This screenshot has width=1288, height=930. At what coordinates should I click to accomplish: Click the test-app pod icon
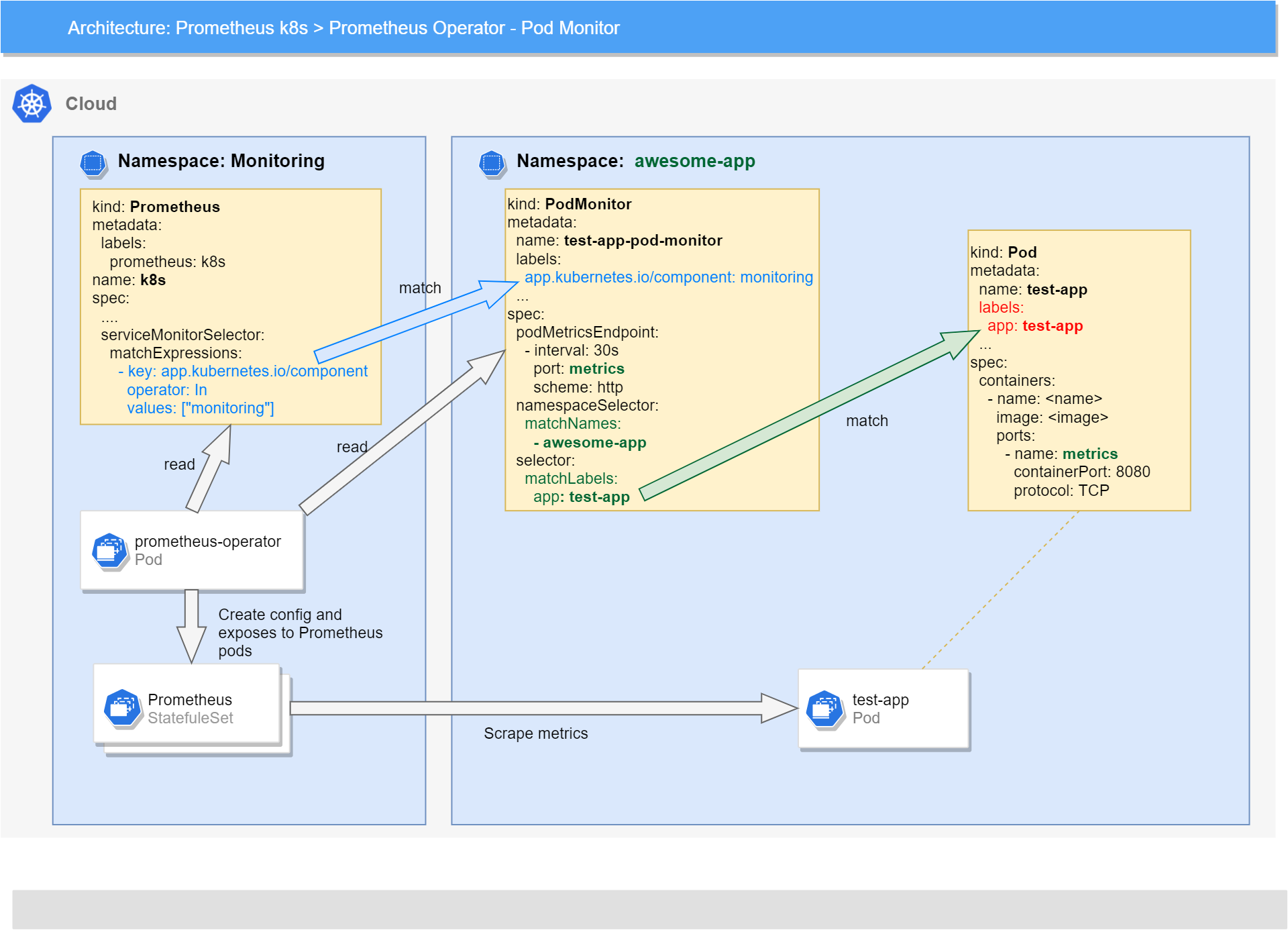[825, 709]
